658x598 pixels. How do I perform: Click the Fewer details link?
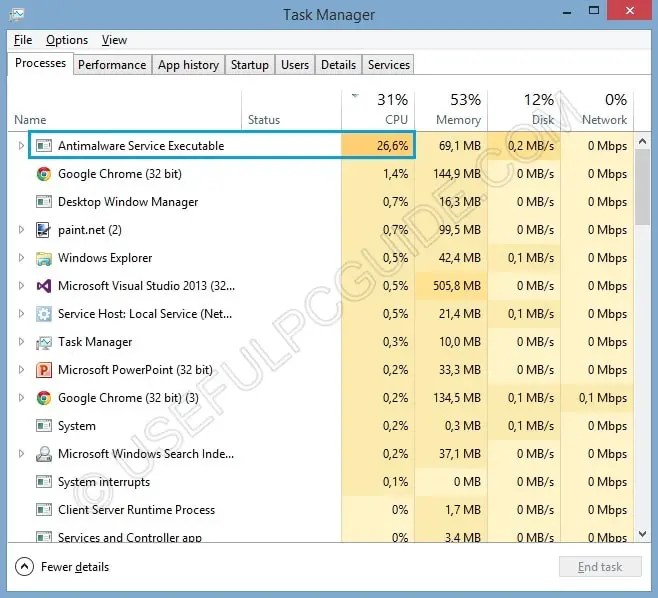click(75, 567)
